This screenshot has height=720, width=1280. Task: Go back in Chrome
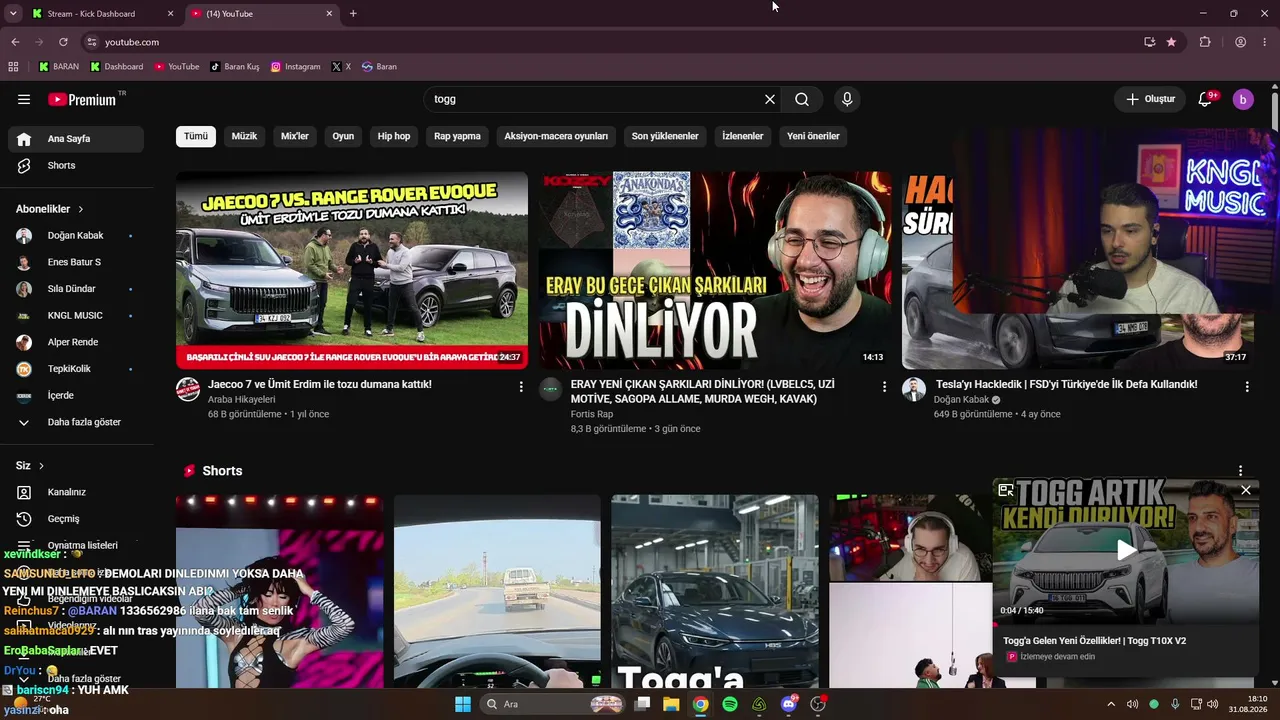(x=15, y=42)
